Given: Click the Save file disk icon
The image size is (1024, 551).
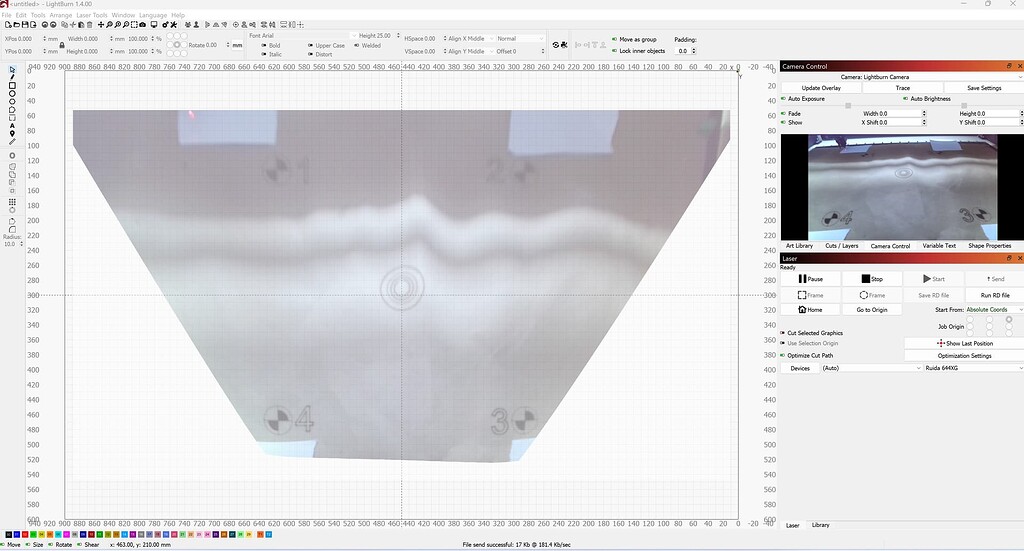Looking at the screenshot, I should (25, 25).
